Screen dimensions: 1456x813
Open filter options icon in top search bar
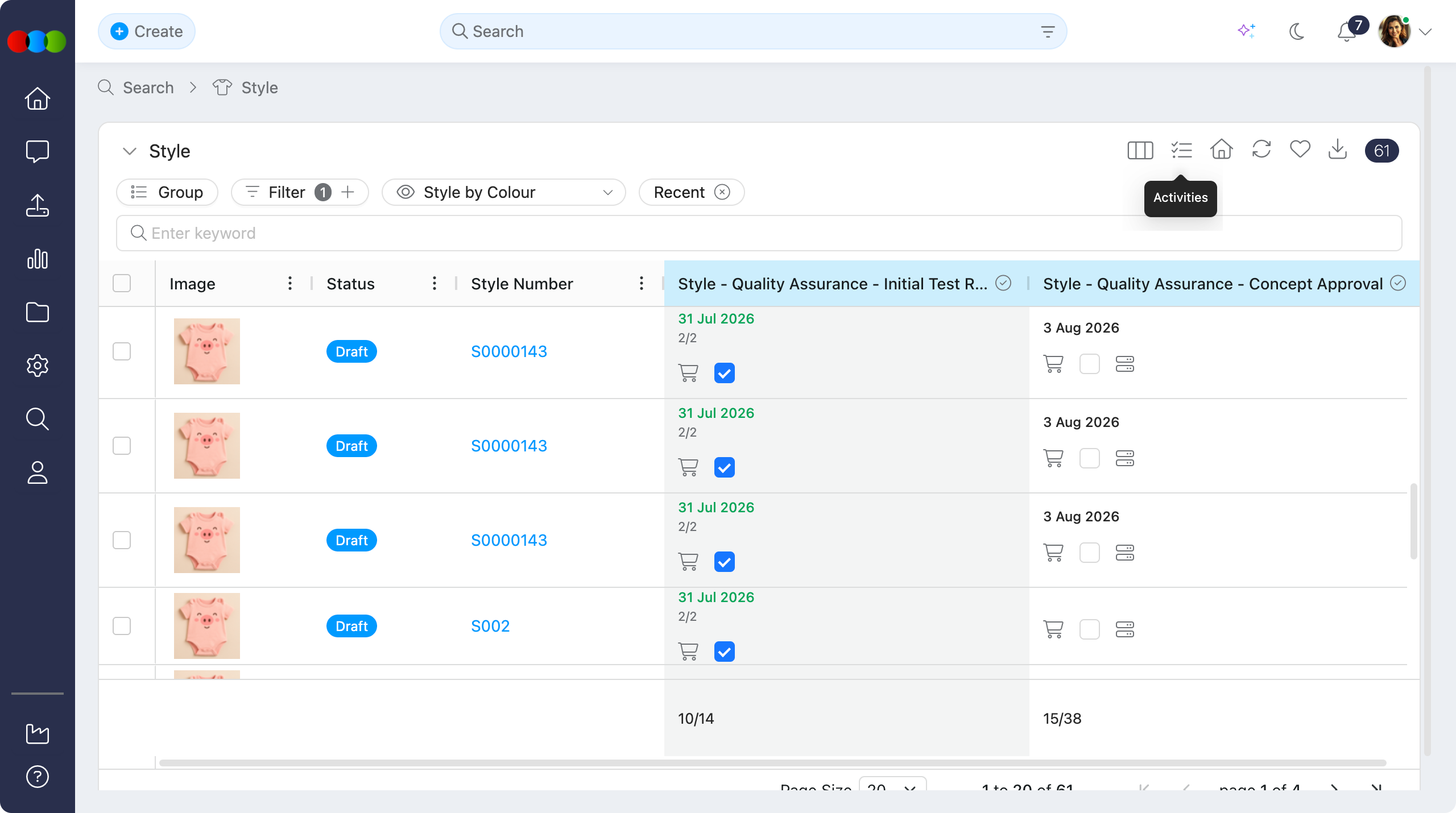[1048, 31]
